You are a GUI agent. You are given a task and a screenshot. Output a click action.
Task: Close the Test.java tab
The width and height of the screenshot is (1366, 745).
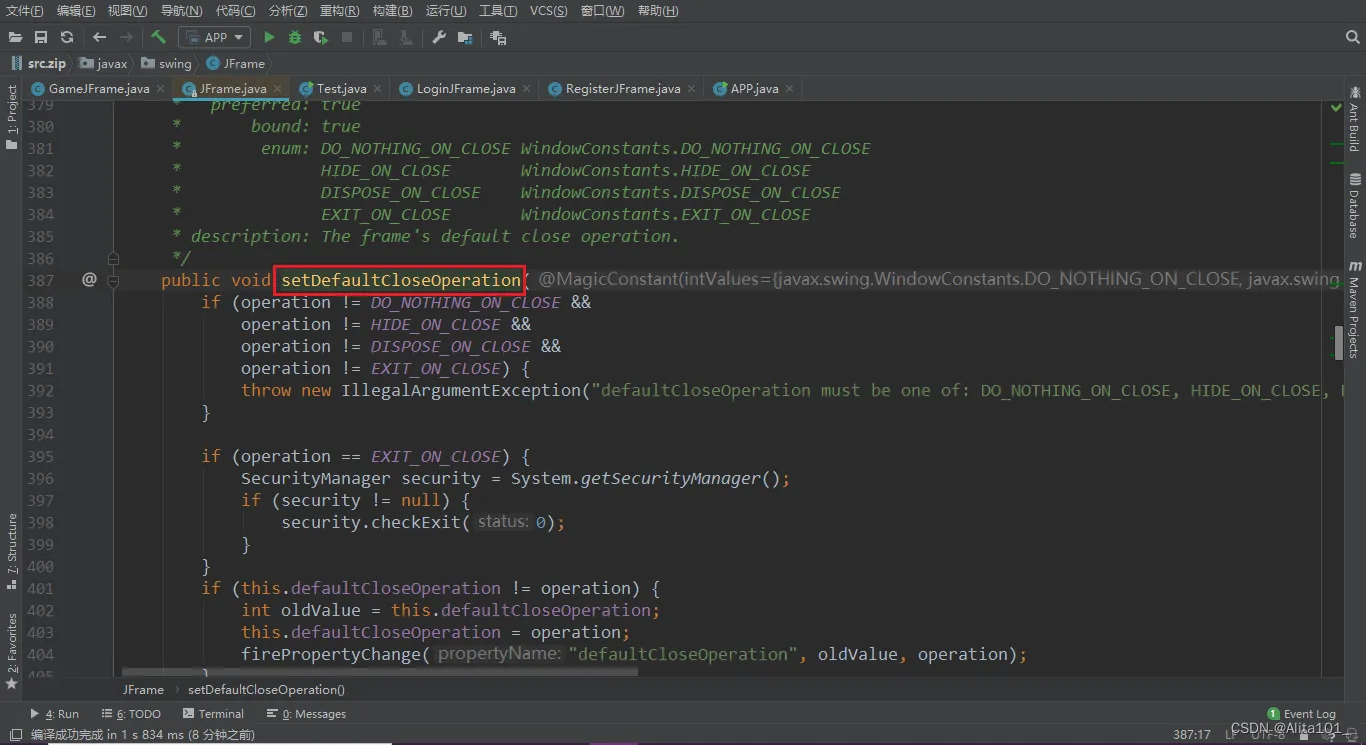pyautogui.click(x=376, y=89)
